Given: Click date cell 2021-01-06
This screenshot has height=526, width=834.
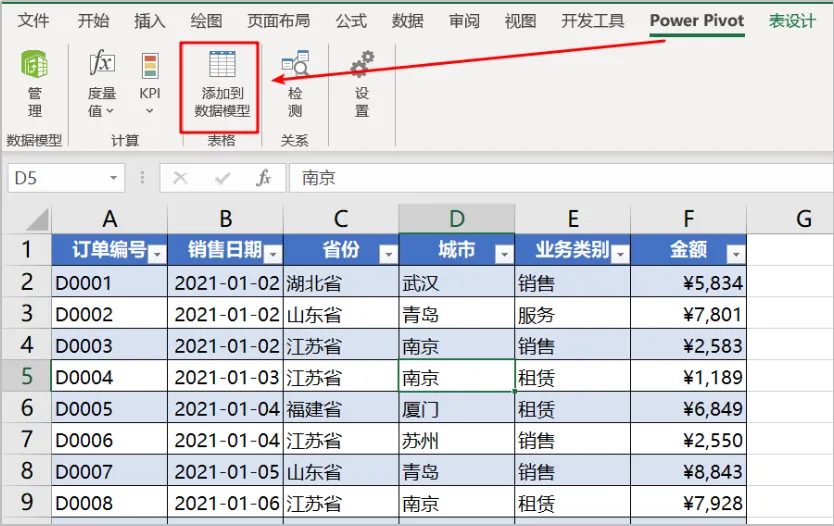Looking at the screenshot, I should tap(226, 502).
